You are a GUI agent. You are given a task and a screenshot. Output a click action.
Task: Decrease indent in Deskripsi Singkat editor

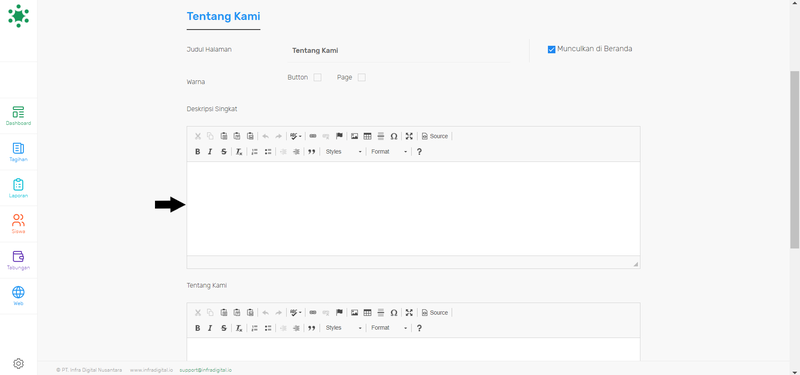[x=283, y=152]
